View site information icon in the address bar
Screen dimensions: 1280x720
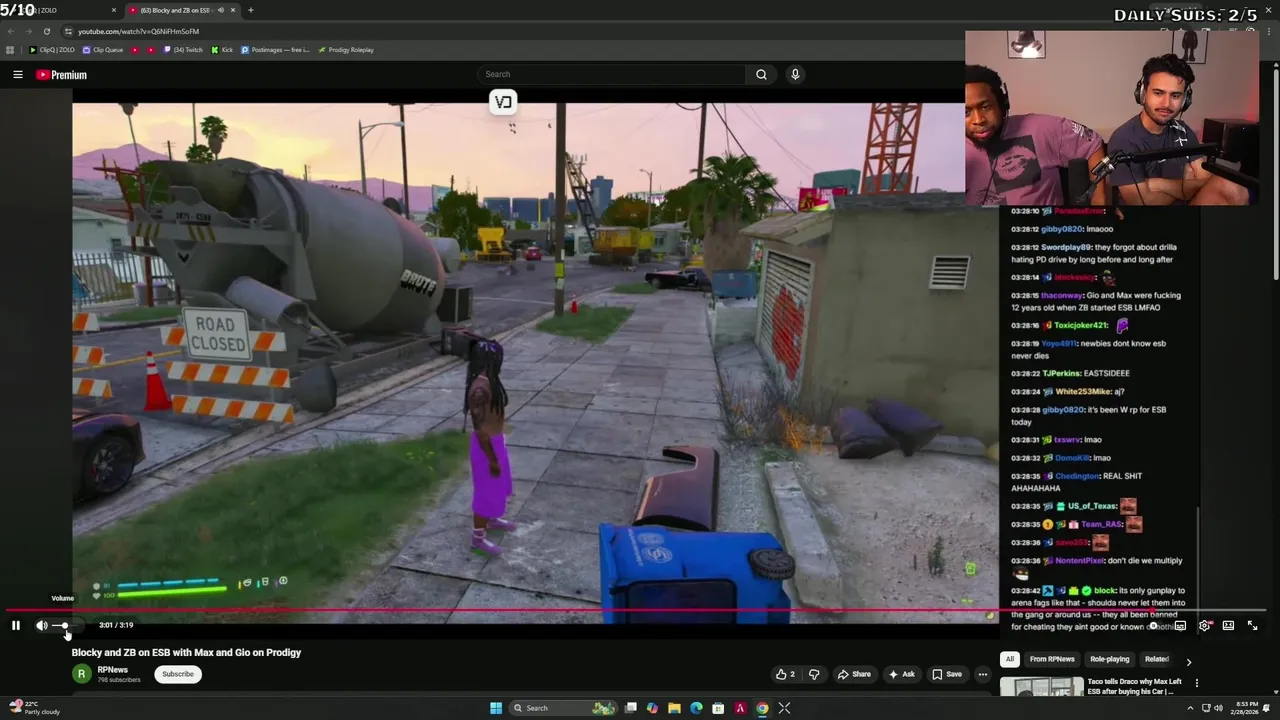click(x=66, y=31)
